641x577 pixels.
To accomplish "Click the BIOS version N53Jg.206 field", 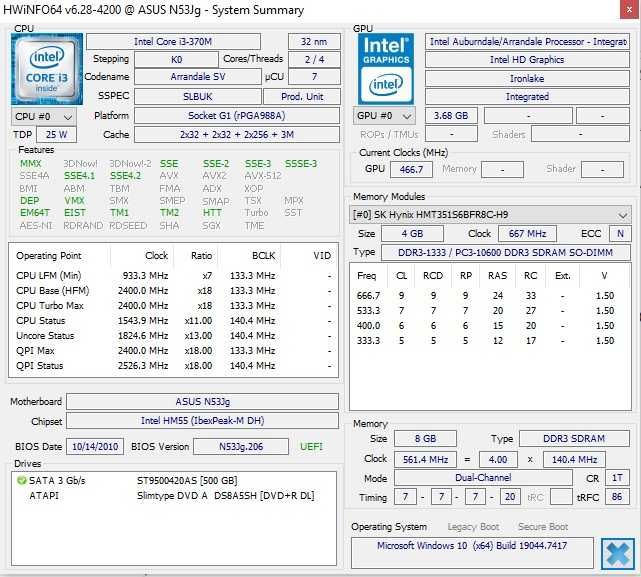I will click(x=241, y=447).
